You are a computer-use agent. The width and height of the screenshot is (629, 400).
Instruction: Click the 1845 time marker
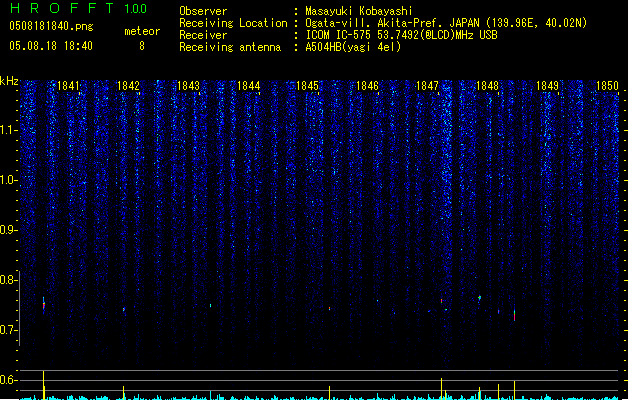[307, 86]
